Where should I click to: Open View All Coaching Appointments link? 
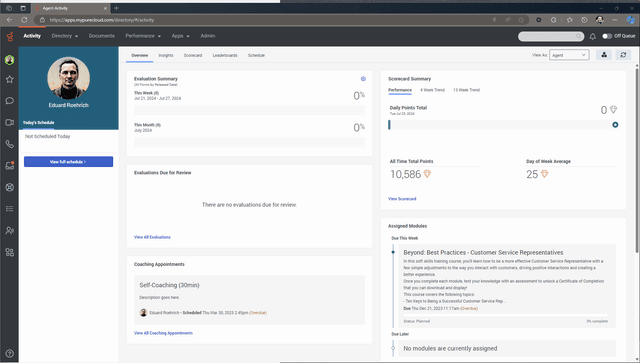tap(163, 333)
